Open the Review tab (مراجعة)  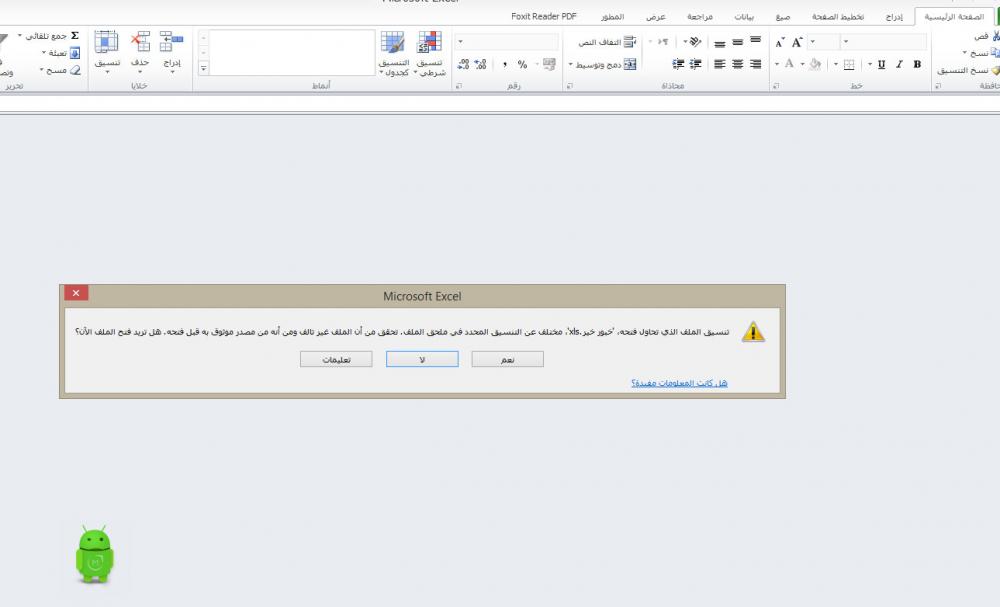(x=700, y=17)
